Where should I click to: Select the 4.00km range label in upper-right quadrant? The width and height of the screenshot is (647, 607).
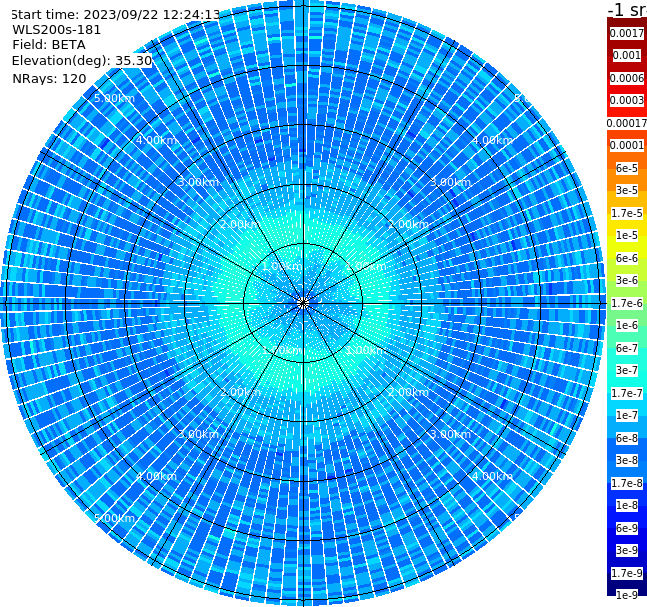[492, 140]
